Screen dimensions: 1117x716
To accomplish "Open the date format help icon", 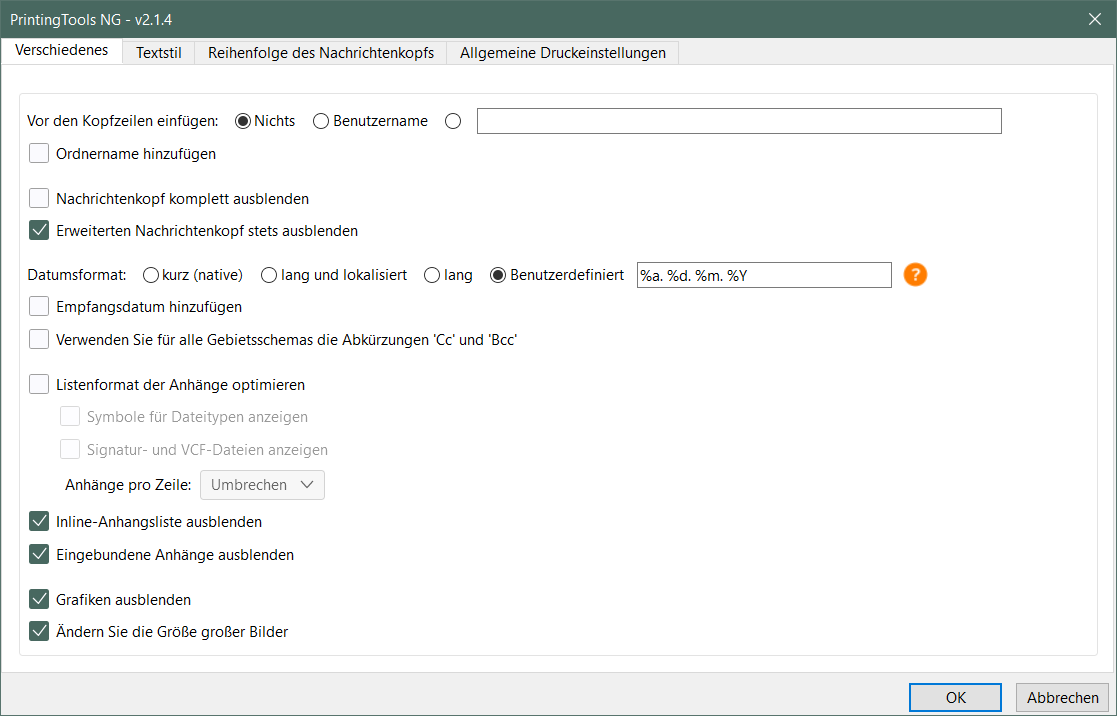I will pyautogui.click(x=915, y=274).
